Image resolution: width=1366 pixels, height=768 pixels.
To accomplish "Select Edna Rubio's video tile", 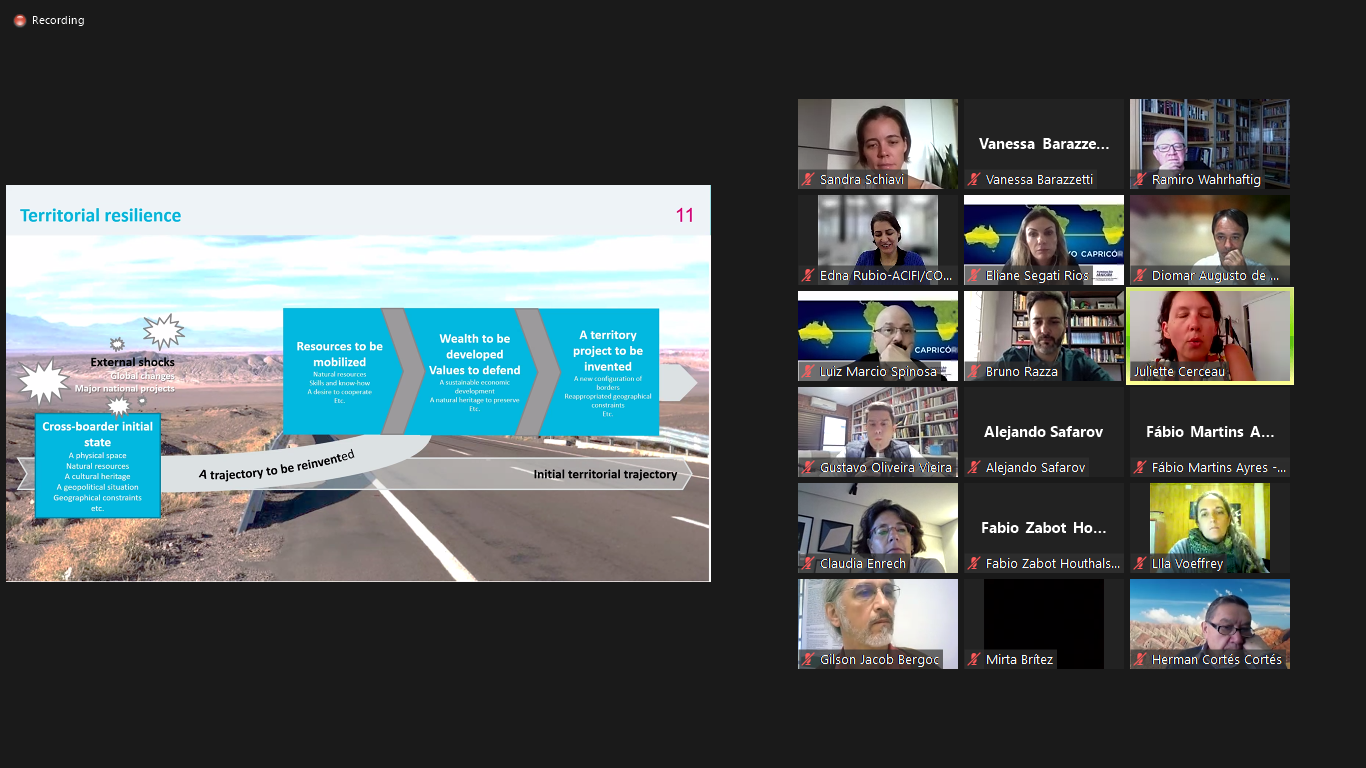I will [878, 240].
